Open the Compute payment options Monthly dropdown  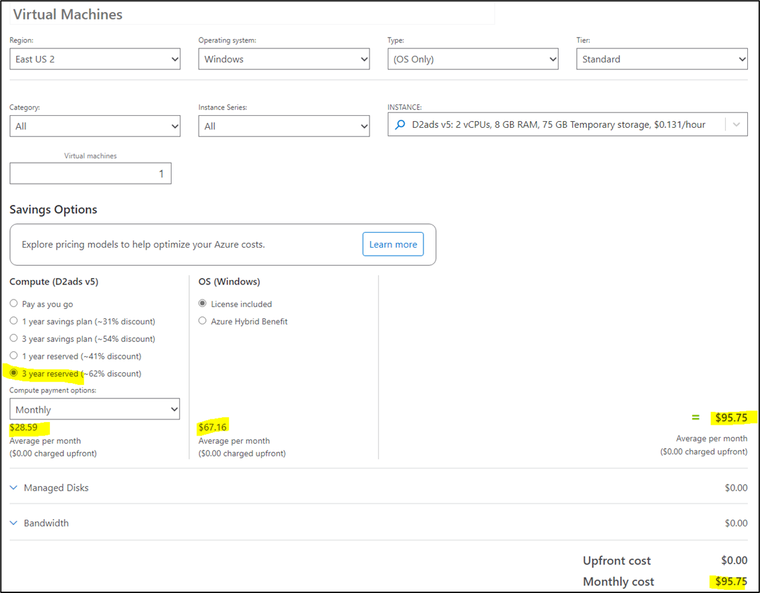point(95,409)
